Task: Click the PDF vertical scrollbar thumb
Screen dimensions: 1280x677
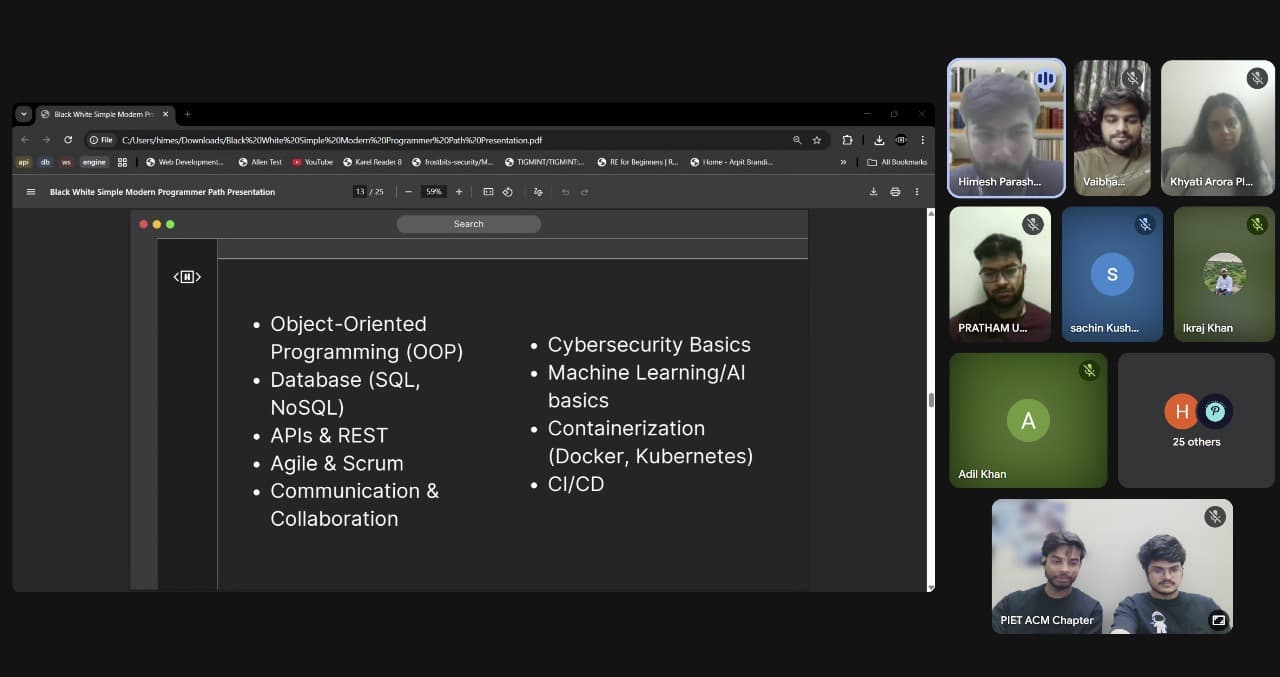Action: click(932, 400)
